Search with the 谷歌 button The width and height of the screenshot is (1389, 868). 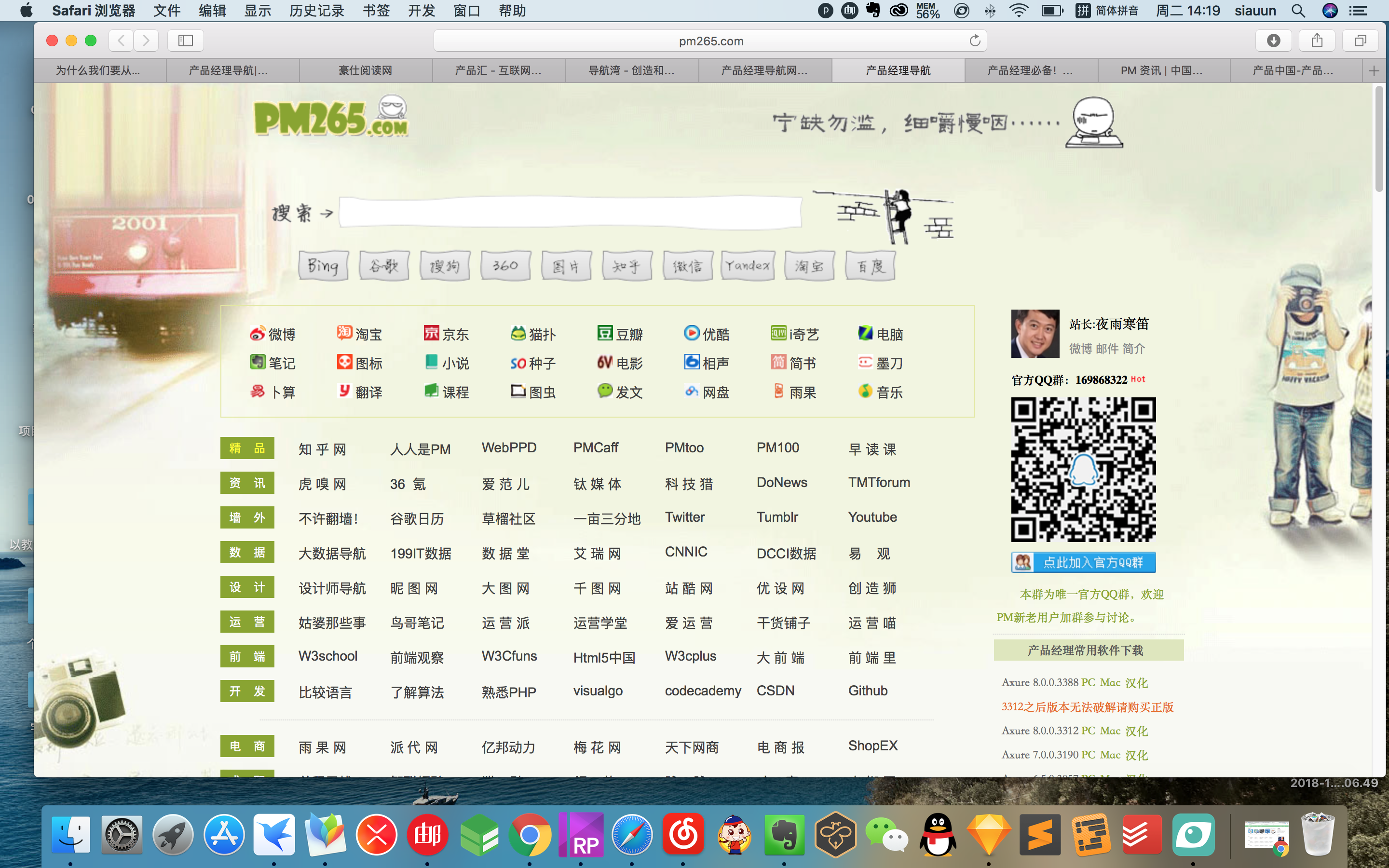(384, 266)
